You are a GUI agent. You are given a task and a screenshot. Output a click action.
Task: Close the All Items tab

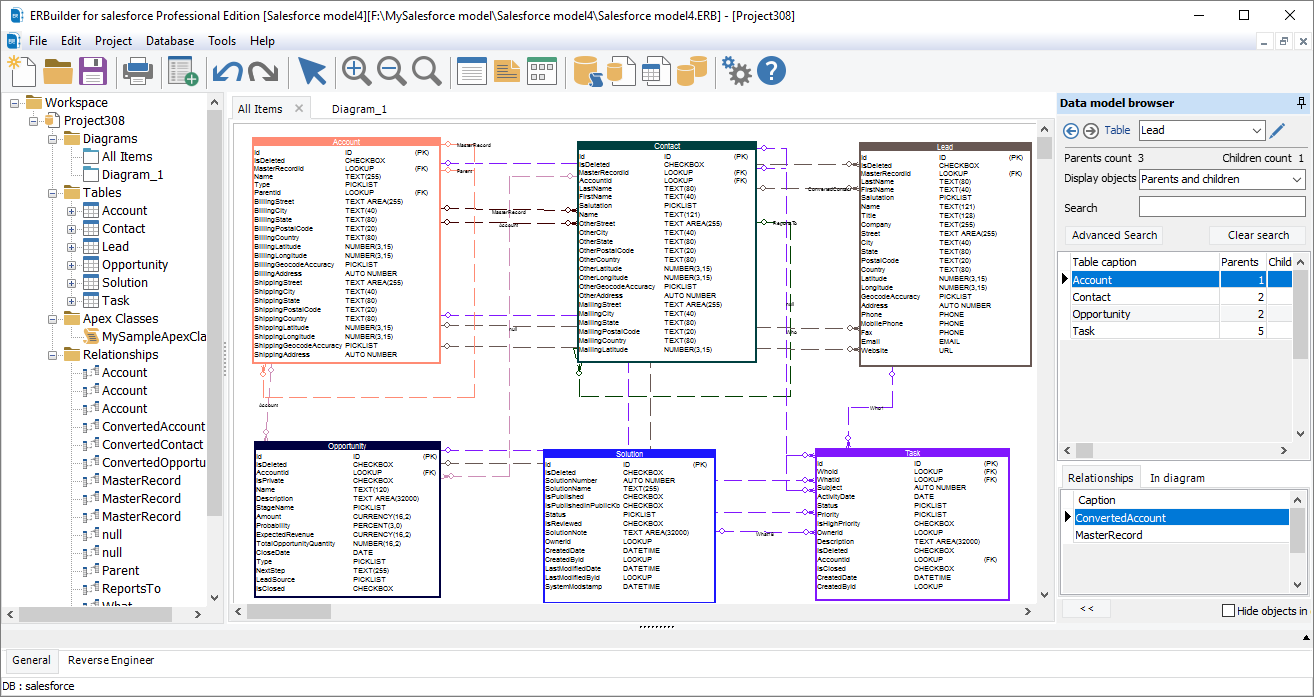298,108
